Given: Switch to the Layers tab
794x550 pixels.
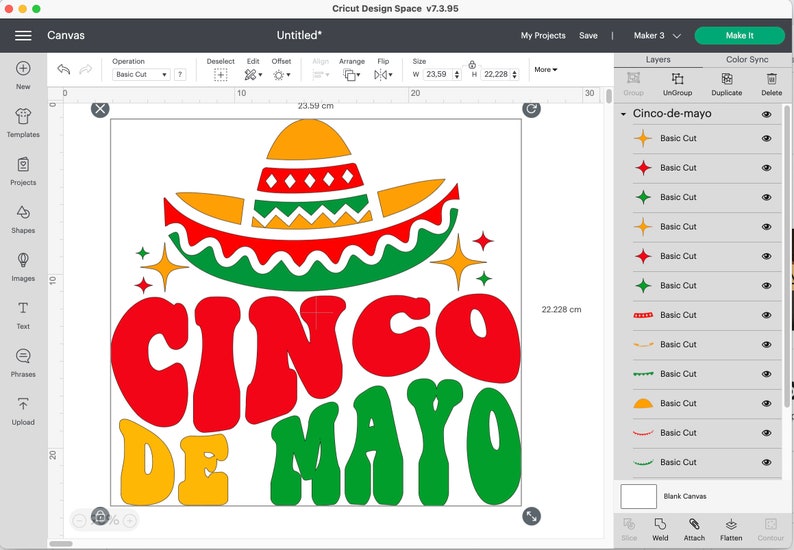Looking at the screenshot, I should click(x=658, y=60).
